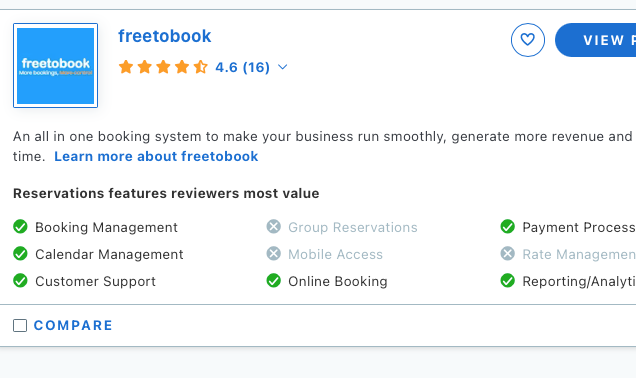Click the Customer Support check icon
Image resolution: width=636 pixels, height=378 pixels.
click(20, 281)
